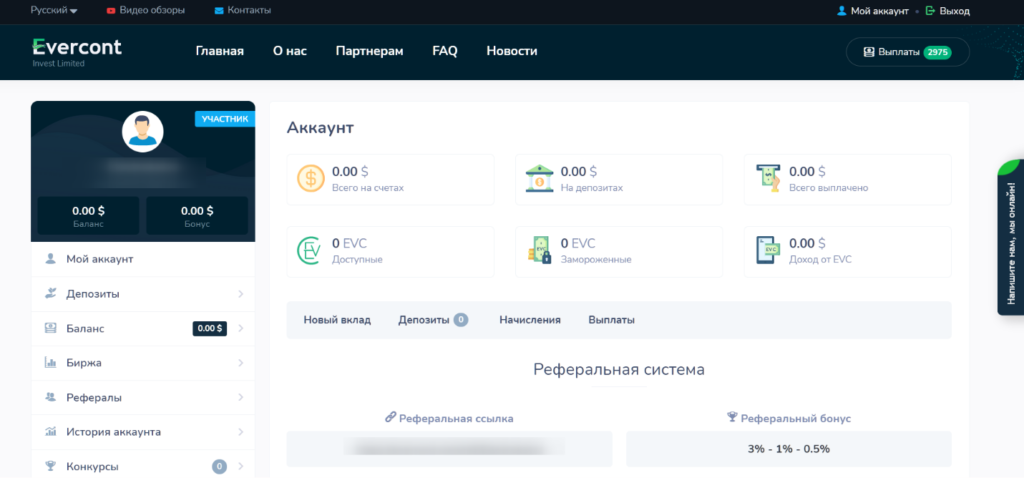Click the trophy icon beside Реферальный бонус

point(732,417)
